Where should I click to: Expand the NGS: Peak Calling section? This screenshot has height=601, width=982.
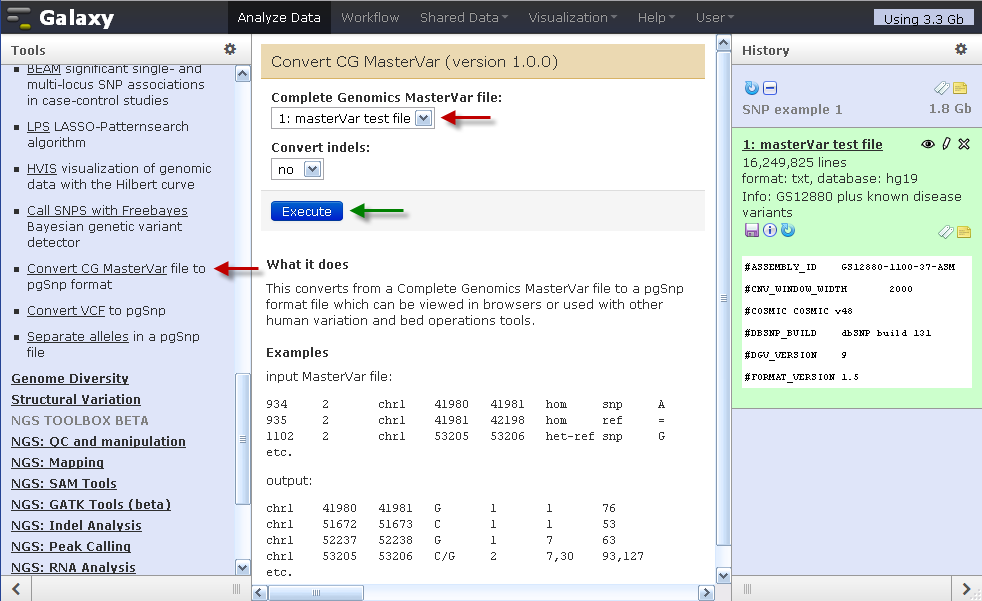click(71, 547)
